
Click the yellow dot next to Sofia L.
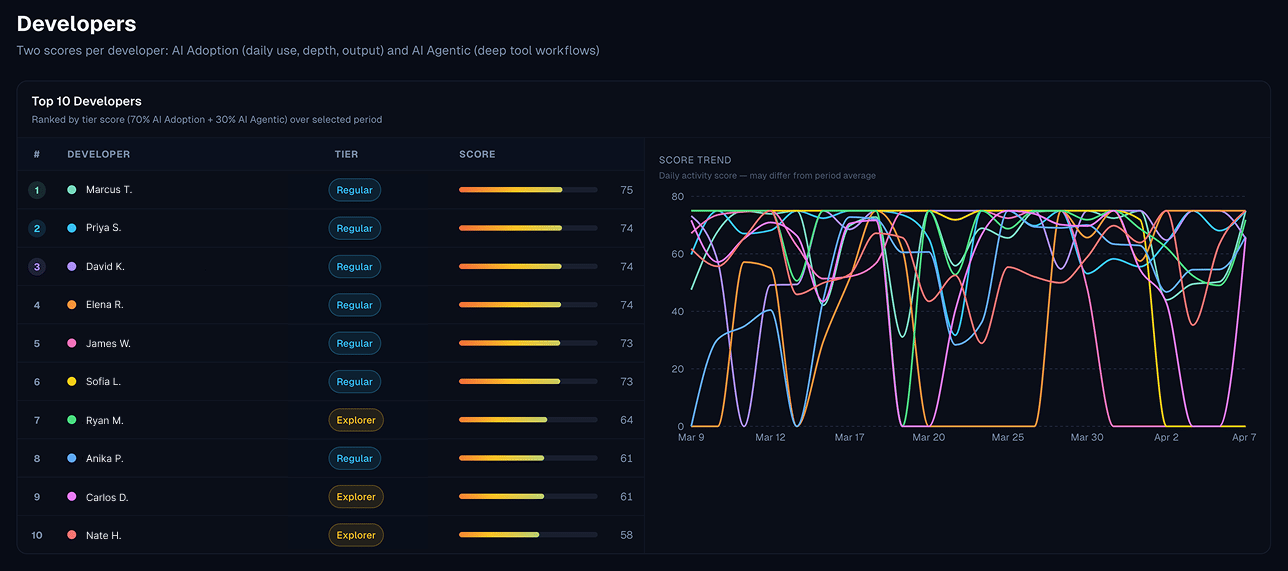(x=71, y=382)
